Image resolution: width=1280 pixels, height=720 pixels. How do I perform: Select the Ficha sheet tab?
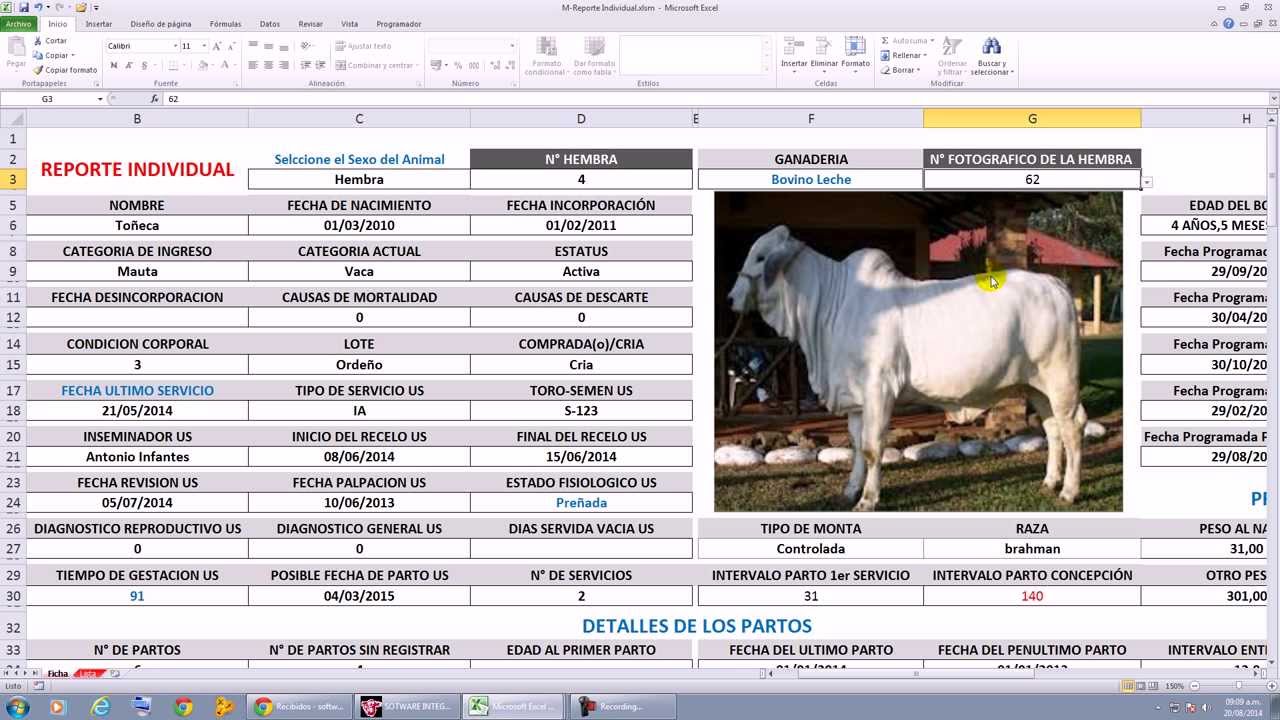click(x=58, y=674)
